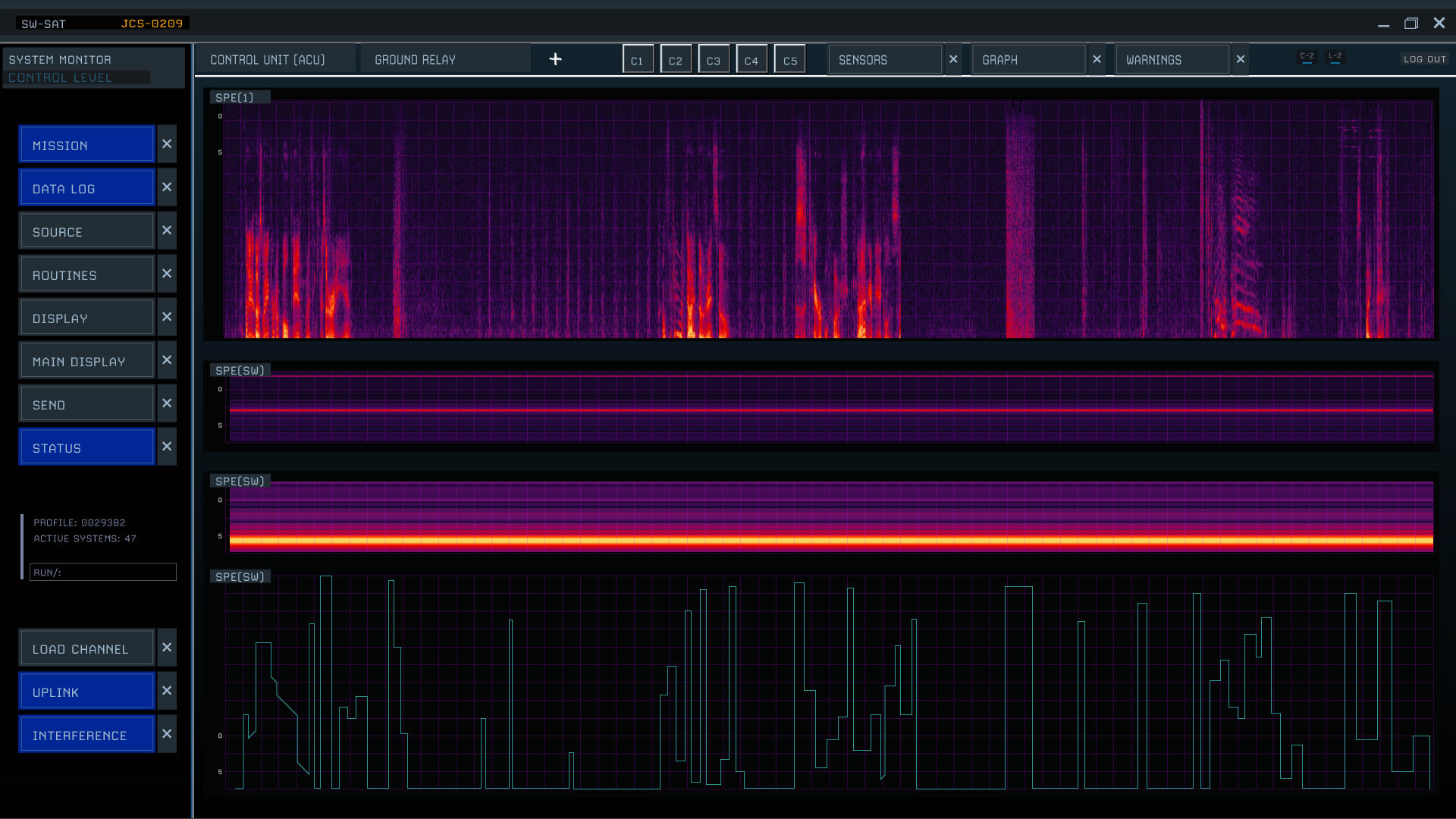Dismiss the UPLINK item with its X icon
The height and width of the screenshot is (819, 1456).
[x=167, y=691]
